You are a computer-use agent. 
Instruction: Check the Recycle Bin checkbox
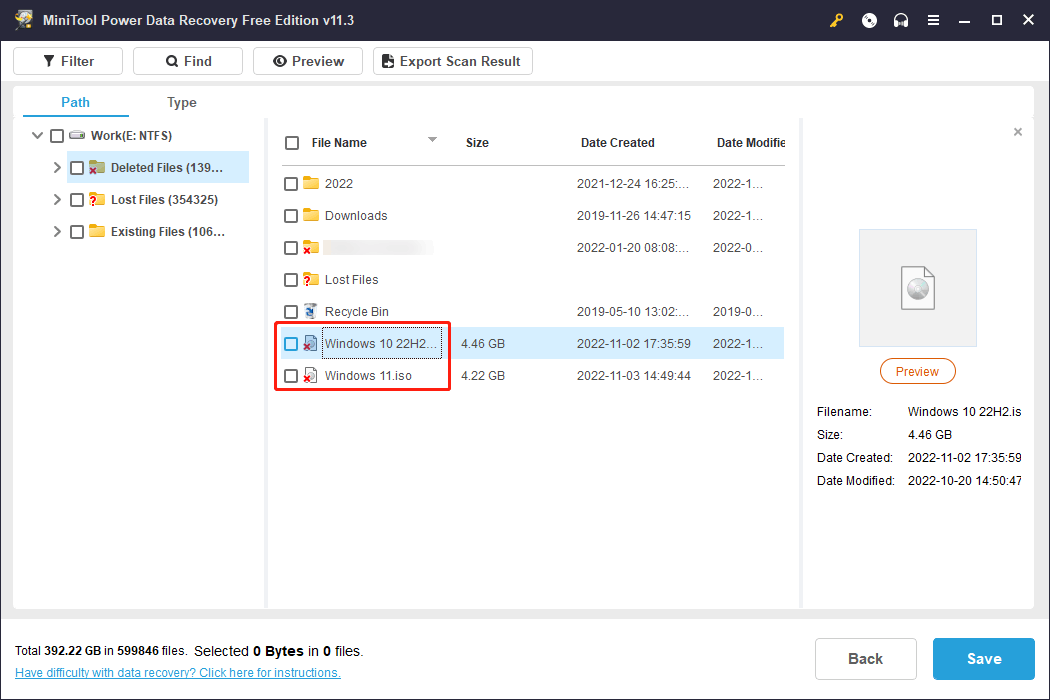tap(291, 312)
